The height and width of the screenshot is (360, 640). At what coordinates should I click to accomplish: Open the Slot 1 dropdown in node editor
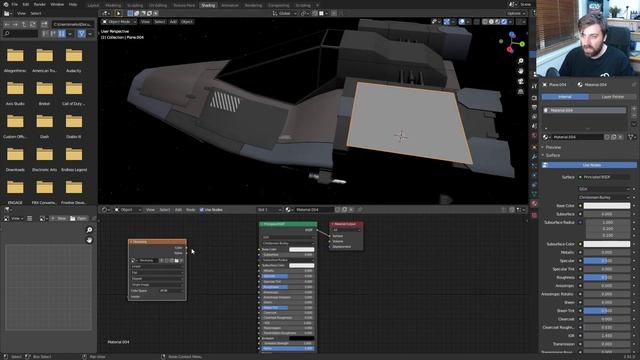point(269,209)
